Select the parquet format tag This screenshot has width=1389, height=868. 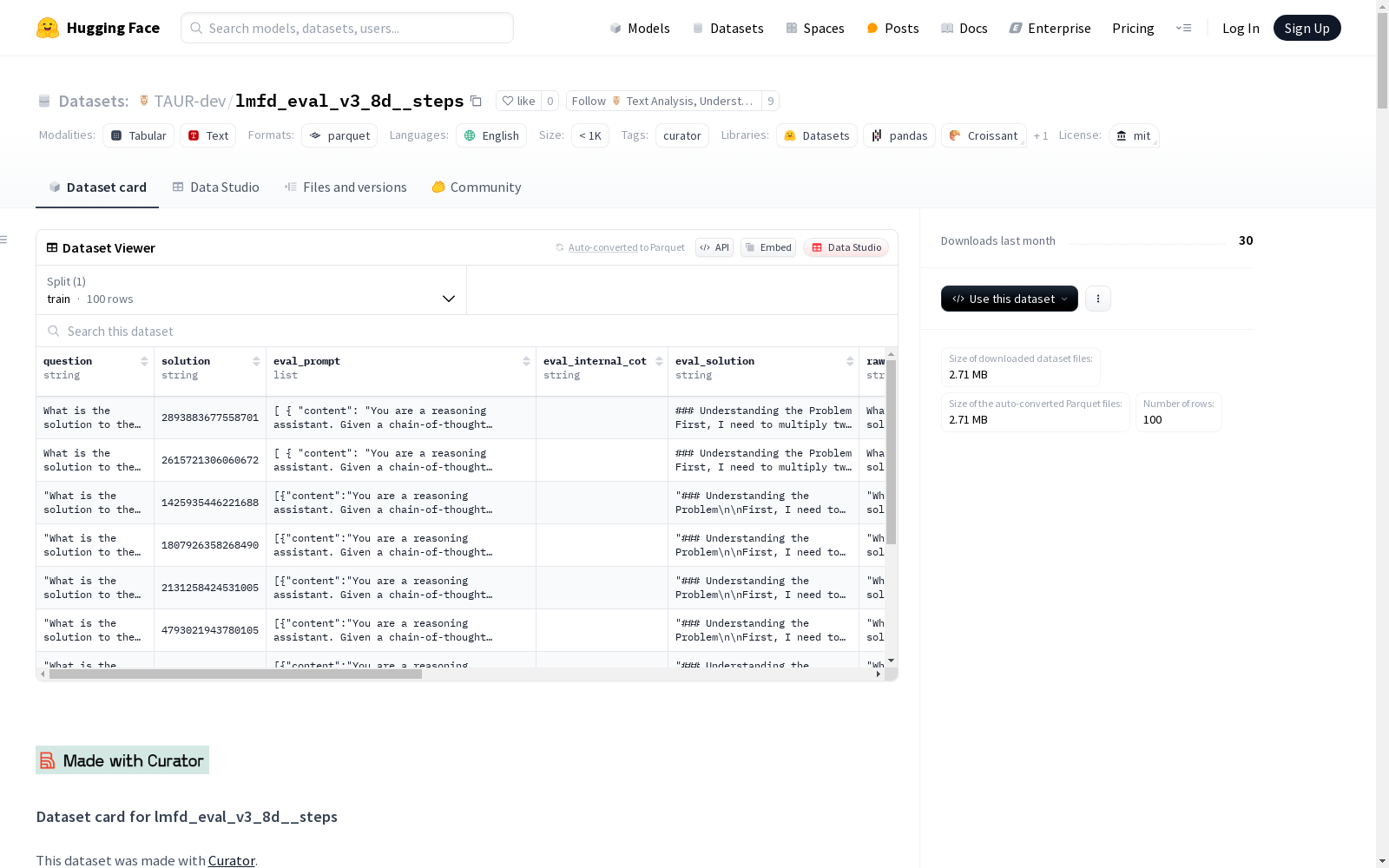click(339, 135)
